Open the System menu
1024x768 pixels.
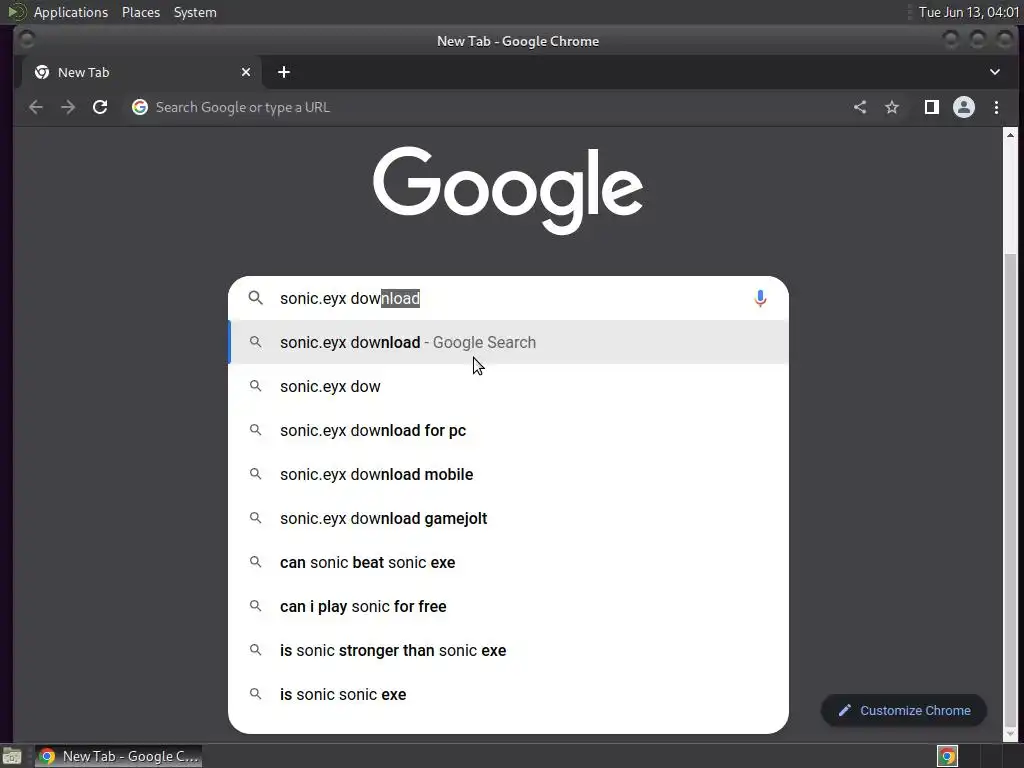pos(195,12)
